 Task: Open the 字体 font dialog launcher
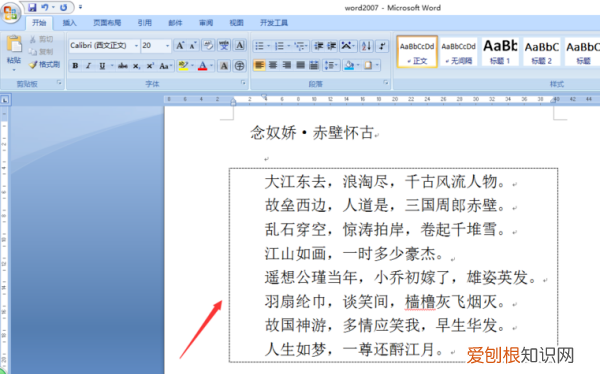pyautogui.click(x=243, y=83)
